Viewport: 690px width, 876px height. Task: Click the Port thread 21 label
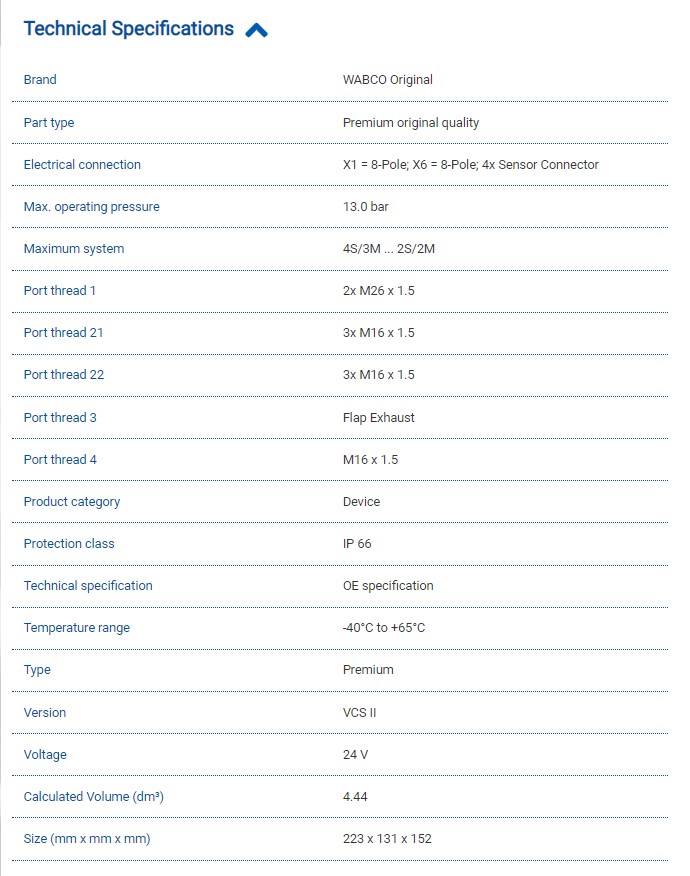[63, 333]
